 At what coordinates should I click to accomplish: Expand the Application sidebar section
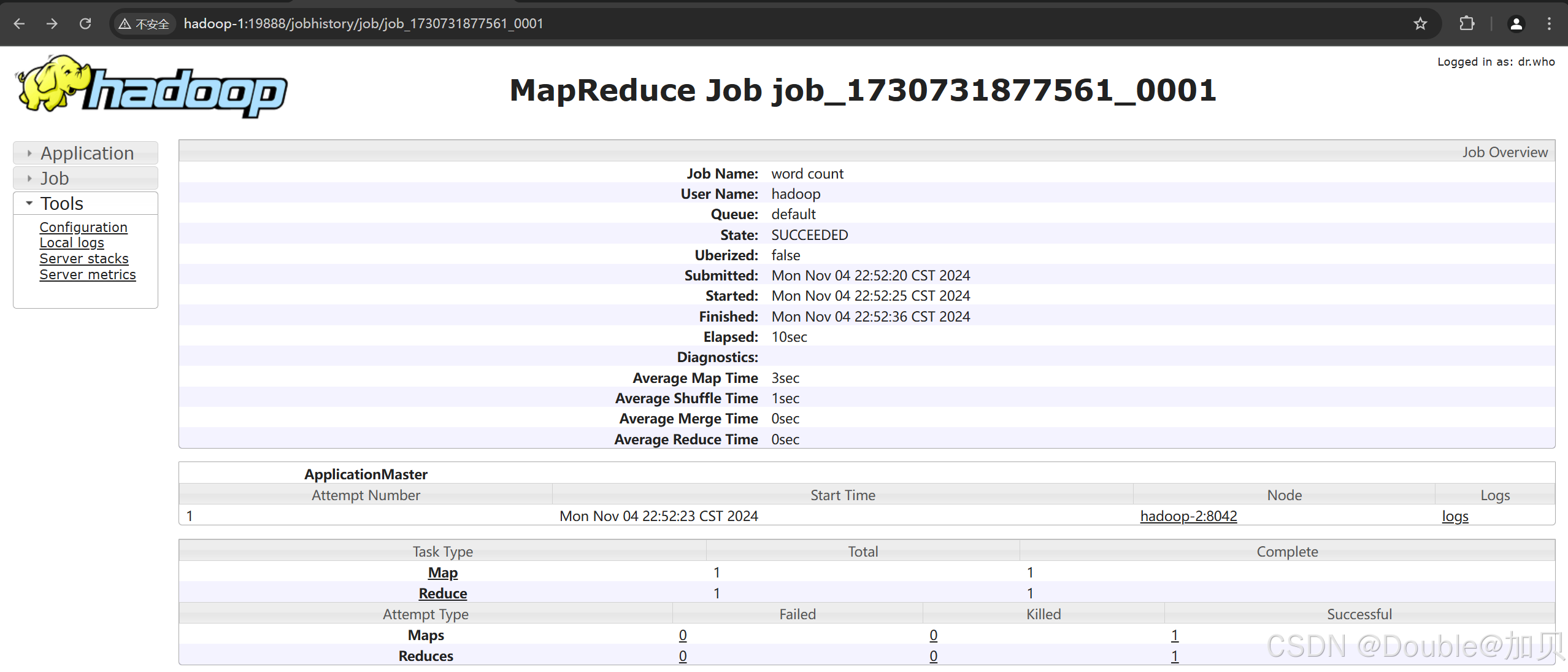click(x=86, y=153)
